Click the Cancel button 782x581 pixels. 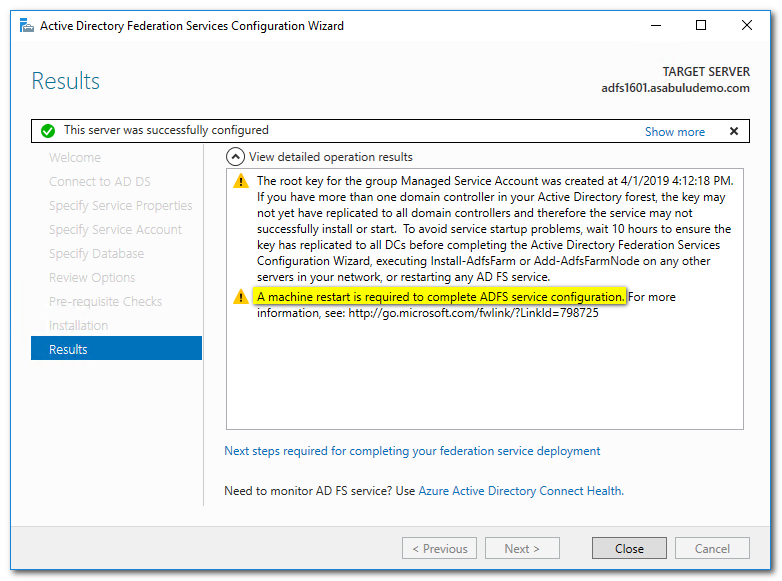(x=712, y=548)
